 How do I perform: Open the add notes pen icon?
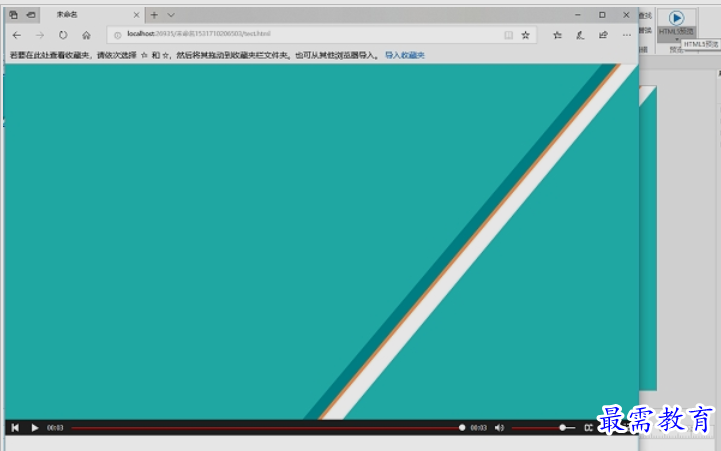pyautogui.click(x=580, y=35)
